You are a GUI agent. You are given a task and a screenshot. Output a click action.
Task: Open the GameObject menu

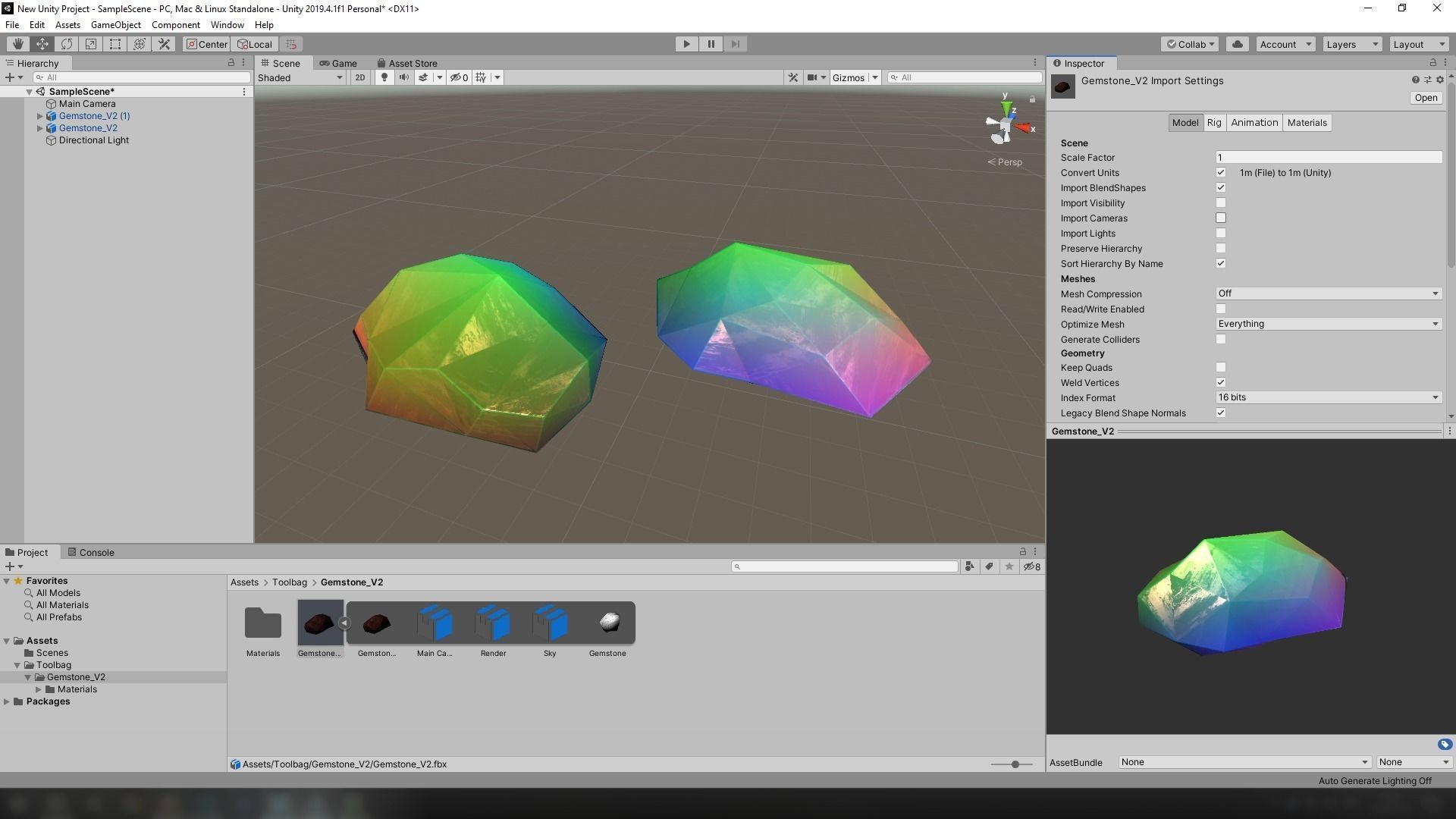click(115, 25)
